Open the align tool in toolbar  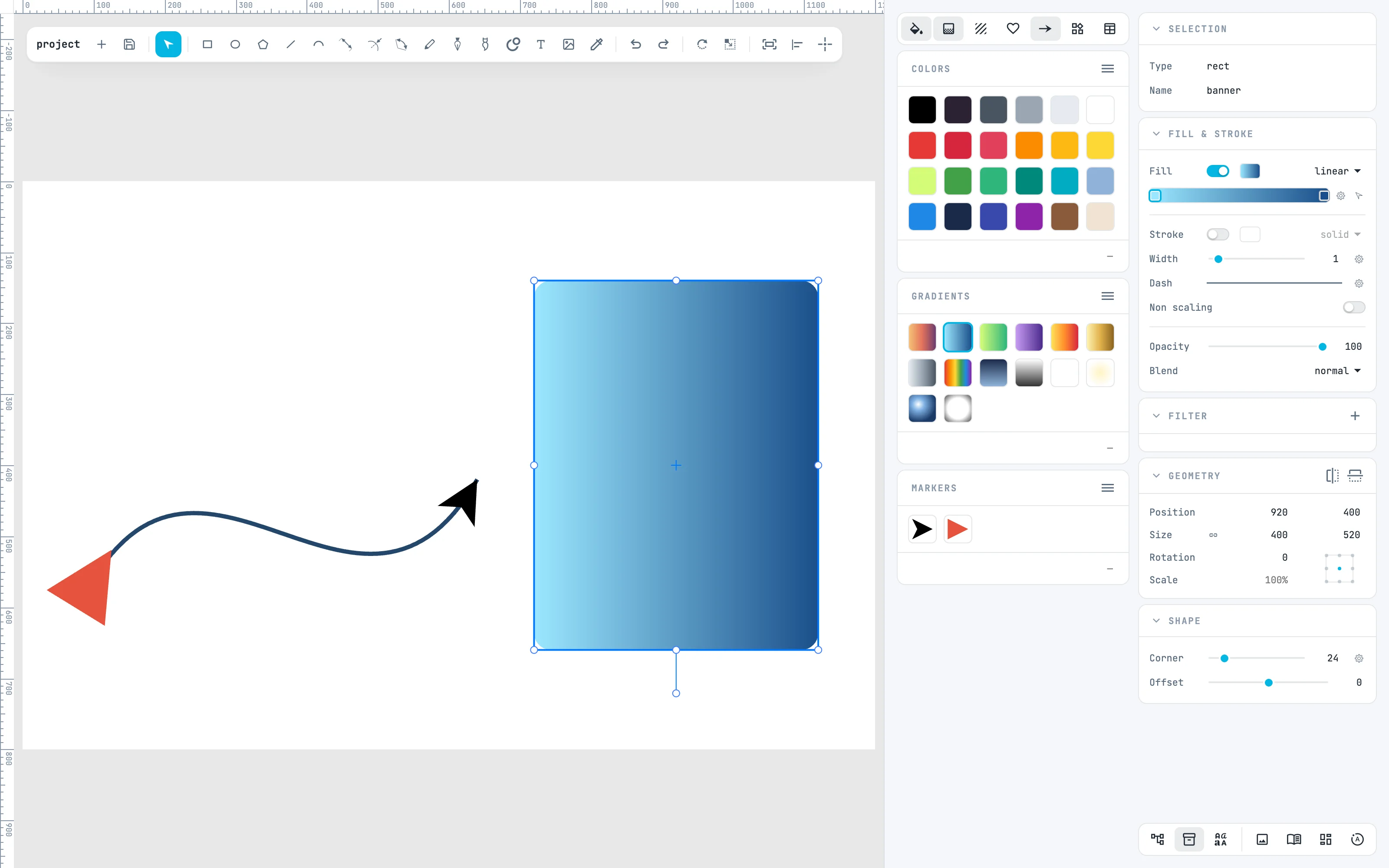797,44
